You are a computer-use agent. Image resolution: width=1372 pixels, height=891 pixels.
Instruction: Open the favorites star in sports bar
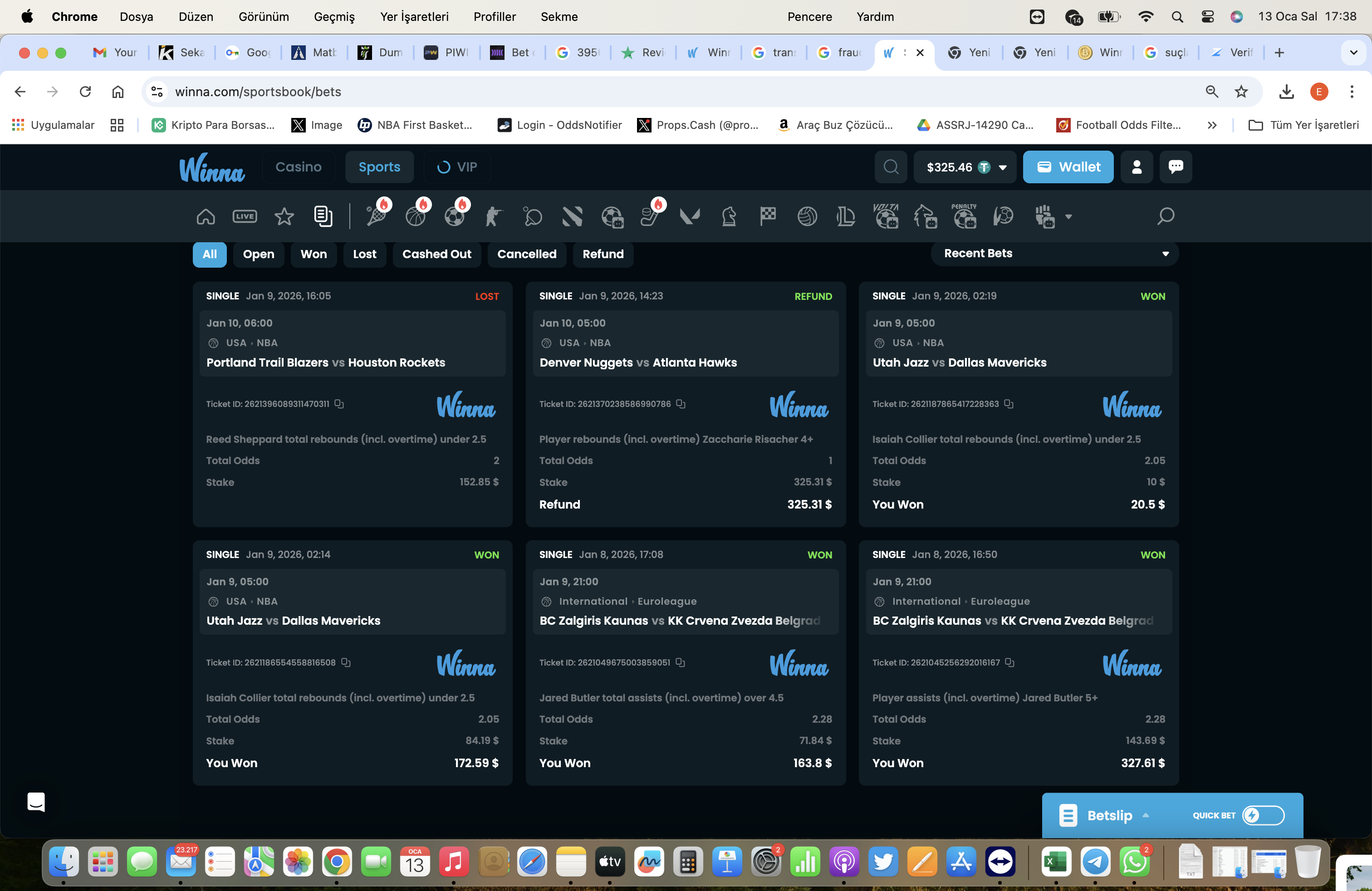tap(284, 217)
